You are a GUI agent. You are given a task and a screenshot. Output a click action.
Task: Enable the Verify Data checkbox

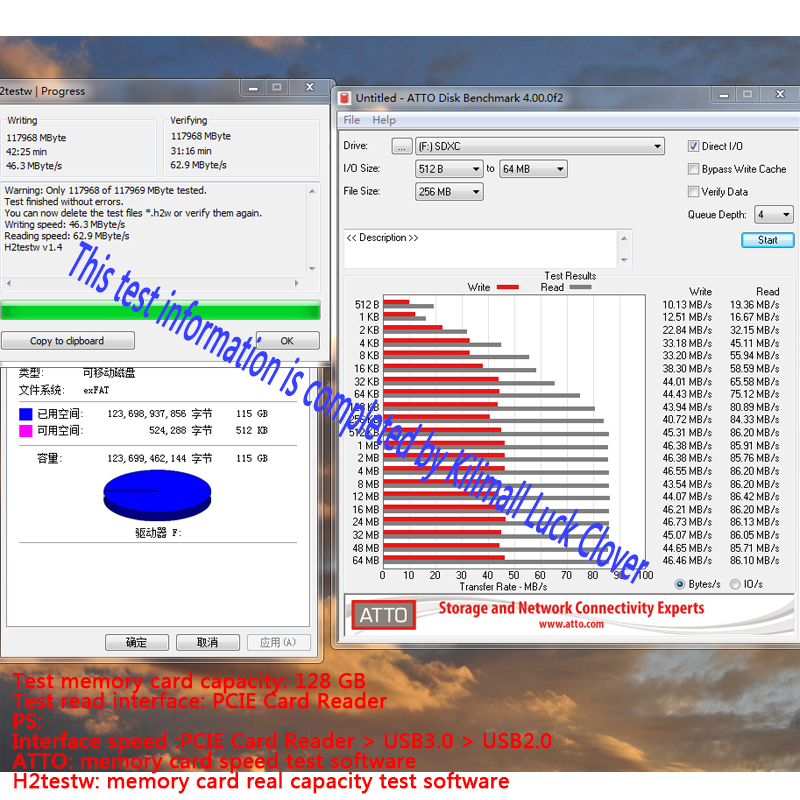coord(693,192)
